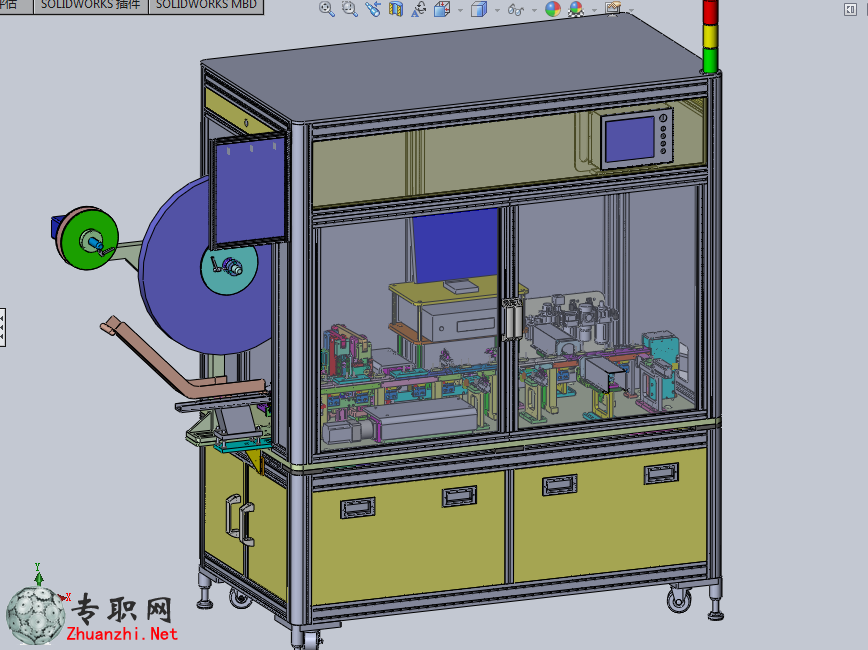Image resolution: width=868 pixels, height=650 pixels.
Task: Click the Display Style cube icon
Action: coord(479,9)
